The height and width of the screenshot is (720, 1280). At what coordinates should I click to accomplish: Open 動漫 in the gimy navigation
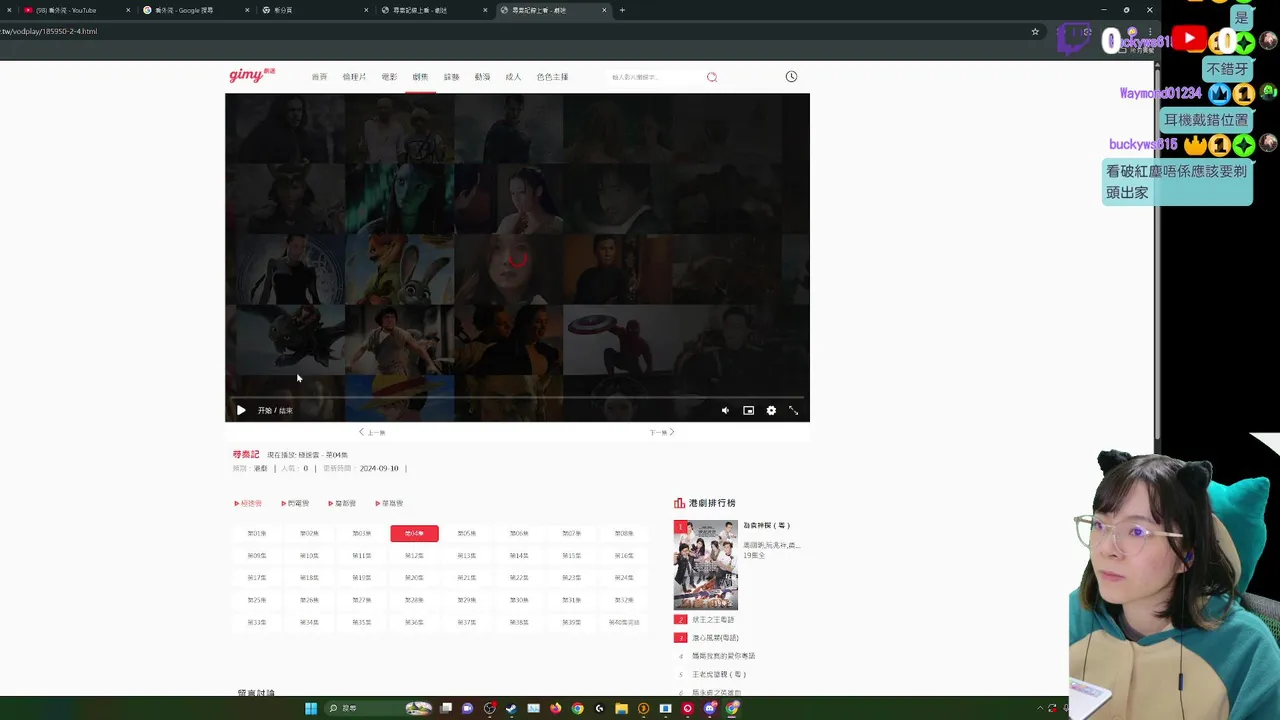(x=482, y=77)
